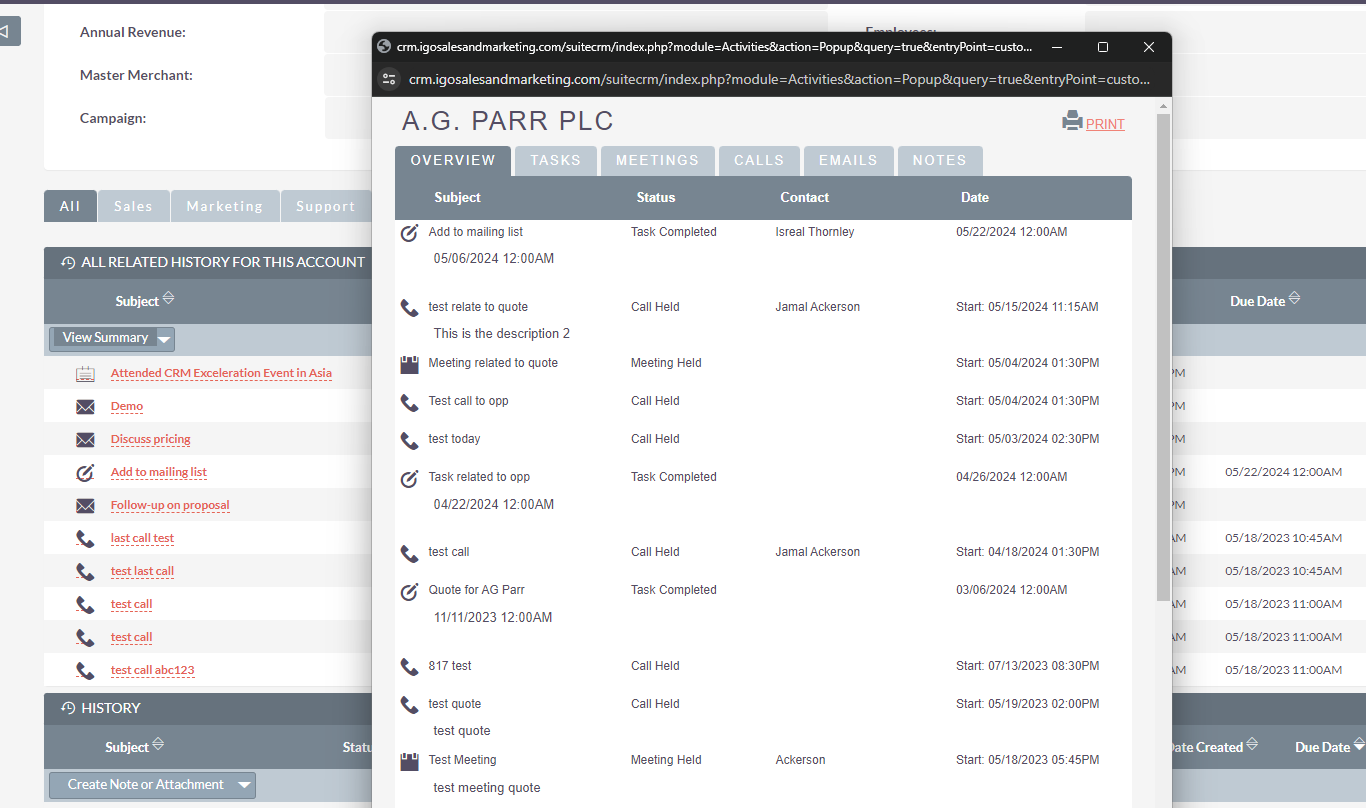Click 'Start: 07/13/2023 08:30PM' date
Image resolution: width=1366 pixels, height=808 pixels.
click(x=1027, y=666)
